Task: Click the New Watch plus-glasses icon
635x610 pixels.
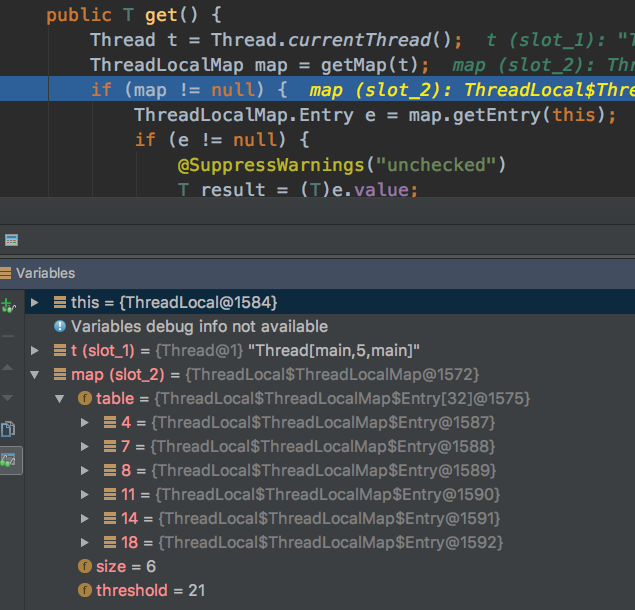Action: [8, 305]
